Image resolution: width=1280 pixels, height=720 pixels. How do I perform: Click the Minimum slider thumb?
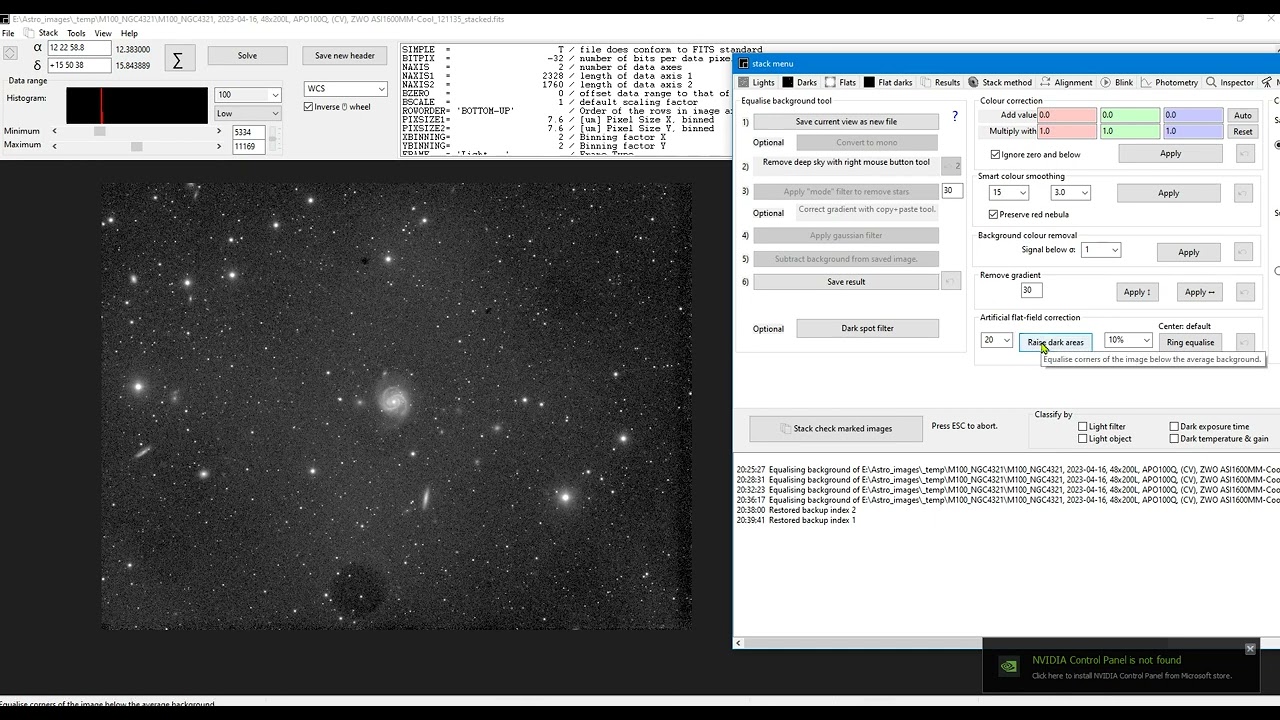99,131
